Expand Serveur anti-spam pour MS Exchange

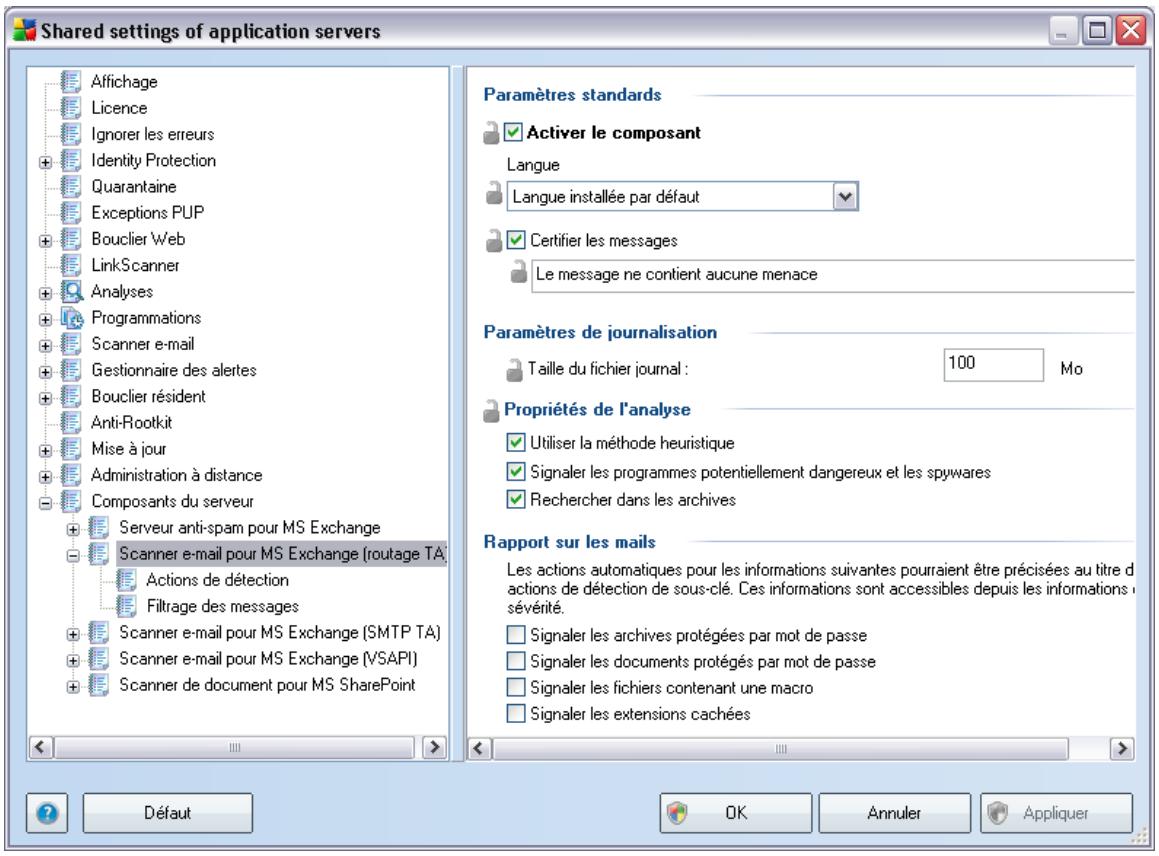73,529
